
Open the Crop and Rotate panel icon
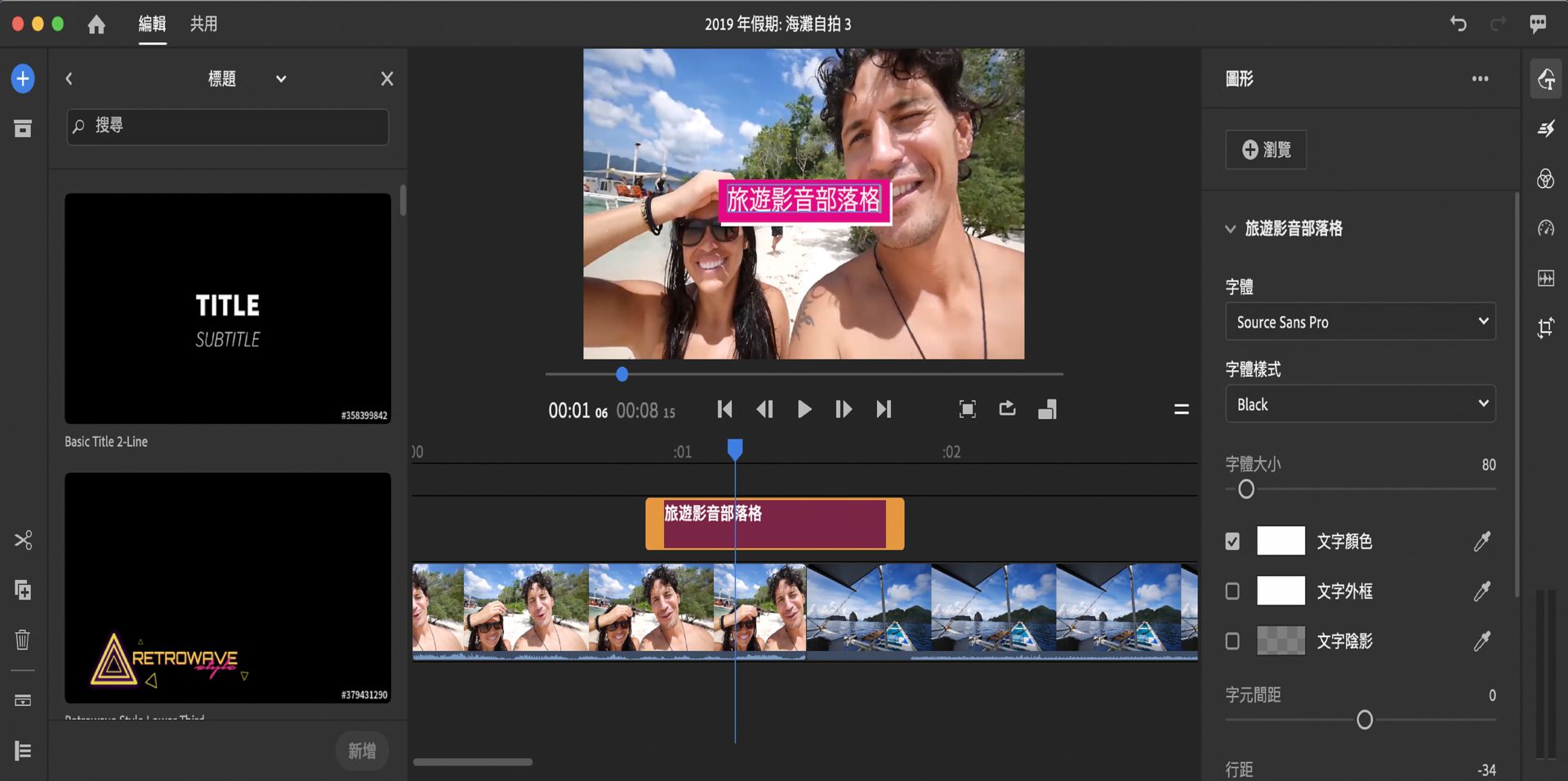(1546, 328)
